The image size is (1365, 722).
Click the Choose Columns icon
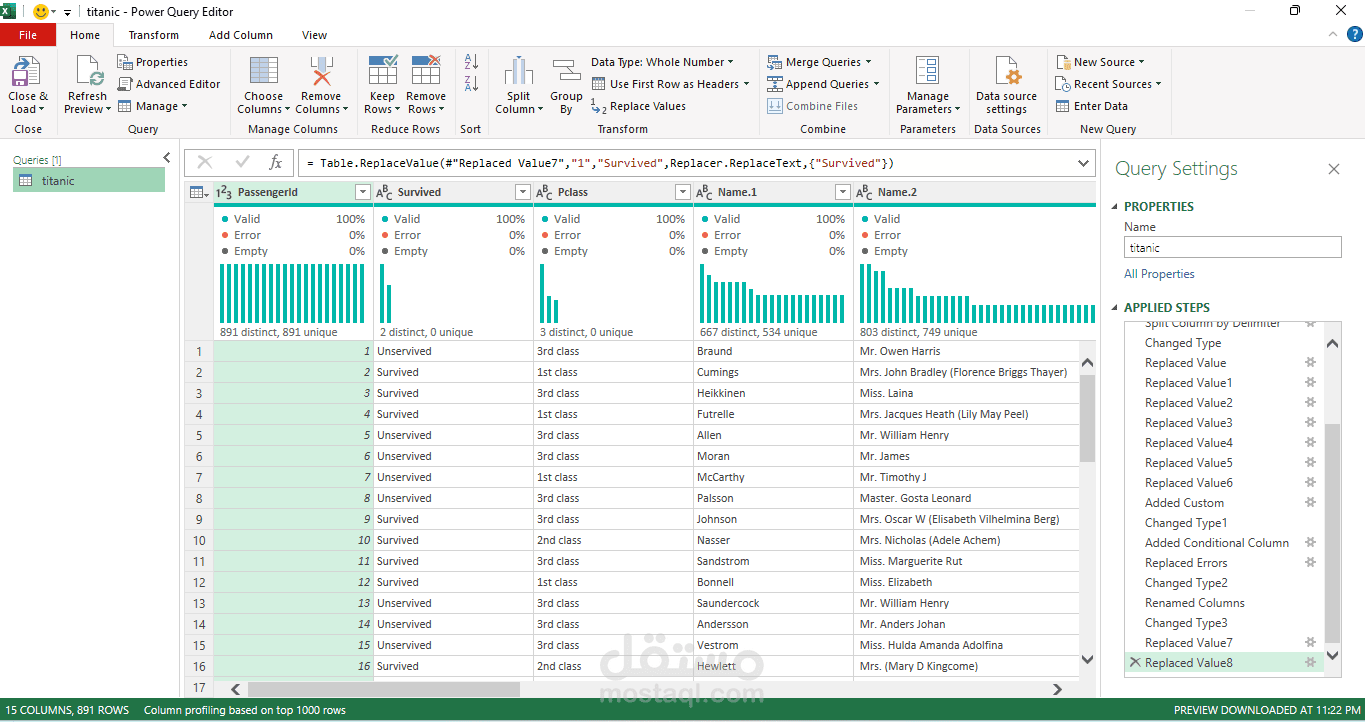tap(264, 72)
